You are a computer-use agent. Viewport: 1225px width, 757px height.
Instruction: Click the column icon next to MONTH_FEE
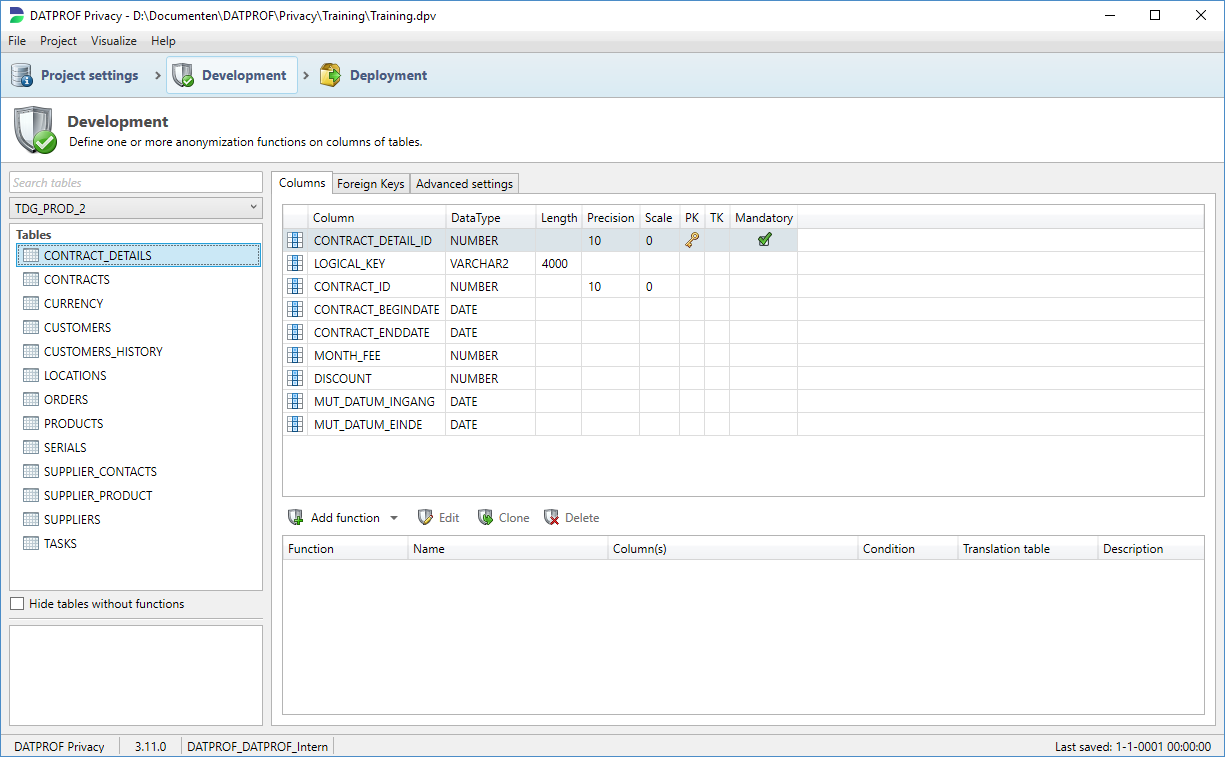[x=295, y=356]
